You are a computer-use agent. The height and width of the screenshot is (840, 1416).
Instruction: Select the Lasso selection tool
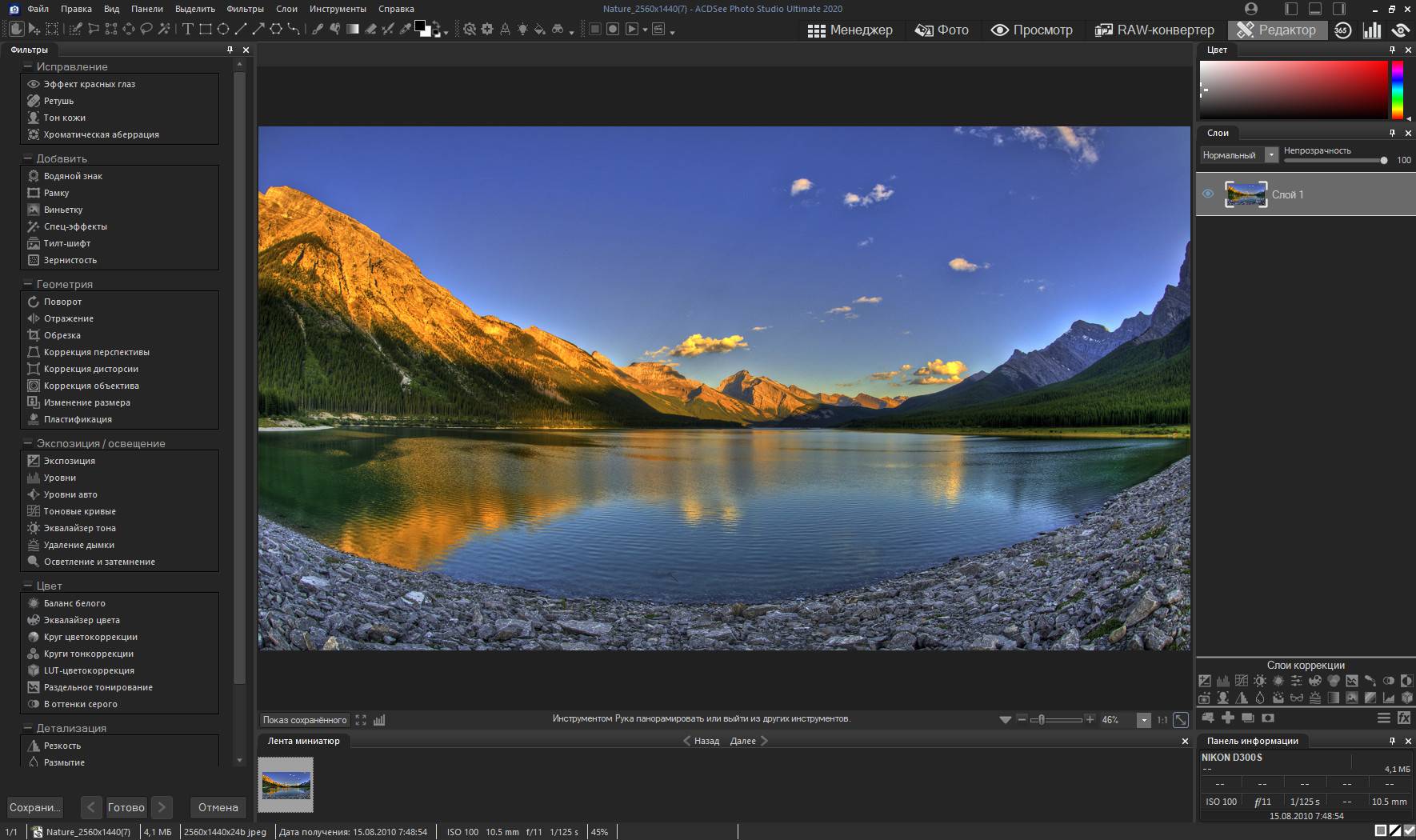[146, 29]
